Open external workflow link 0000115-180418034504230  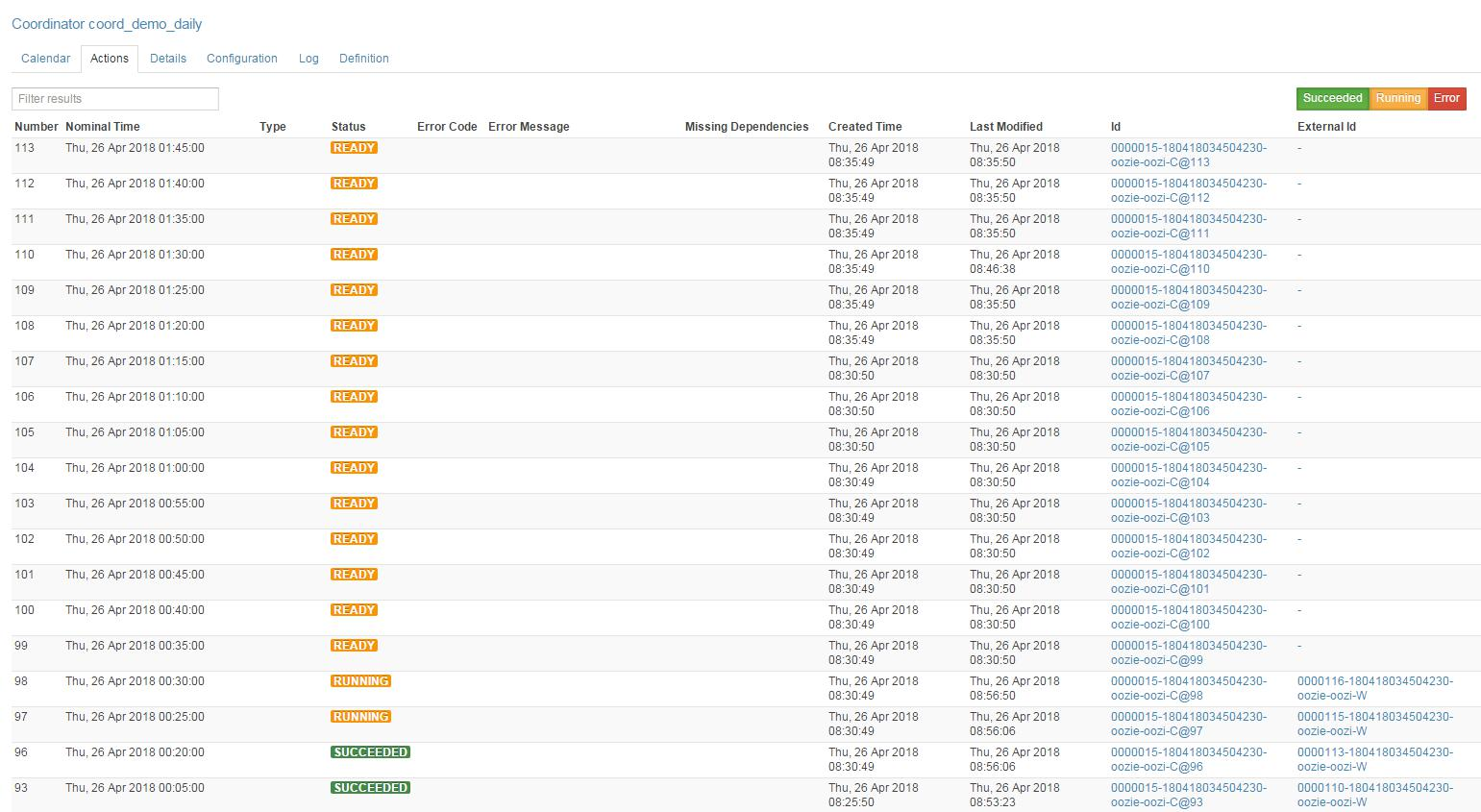point(1375,725)
